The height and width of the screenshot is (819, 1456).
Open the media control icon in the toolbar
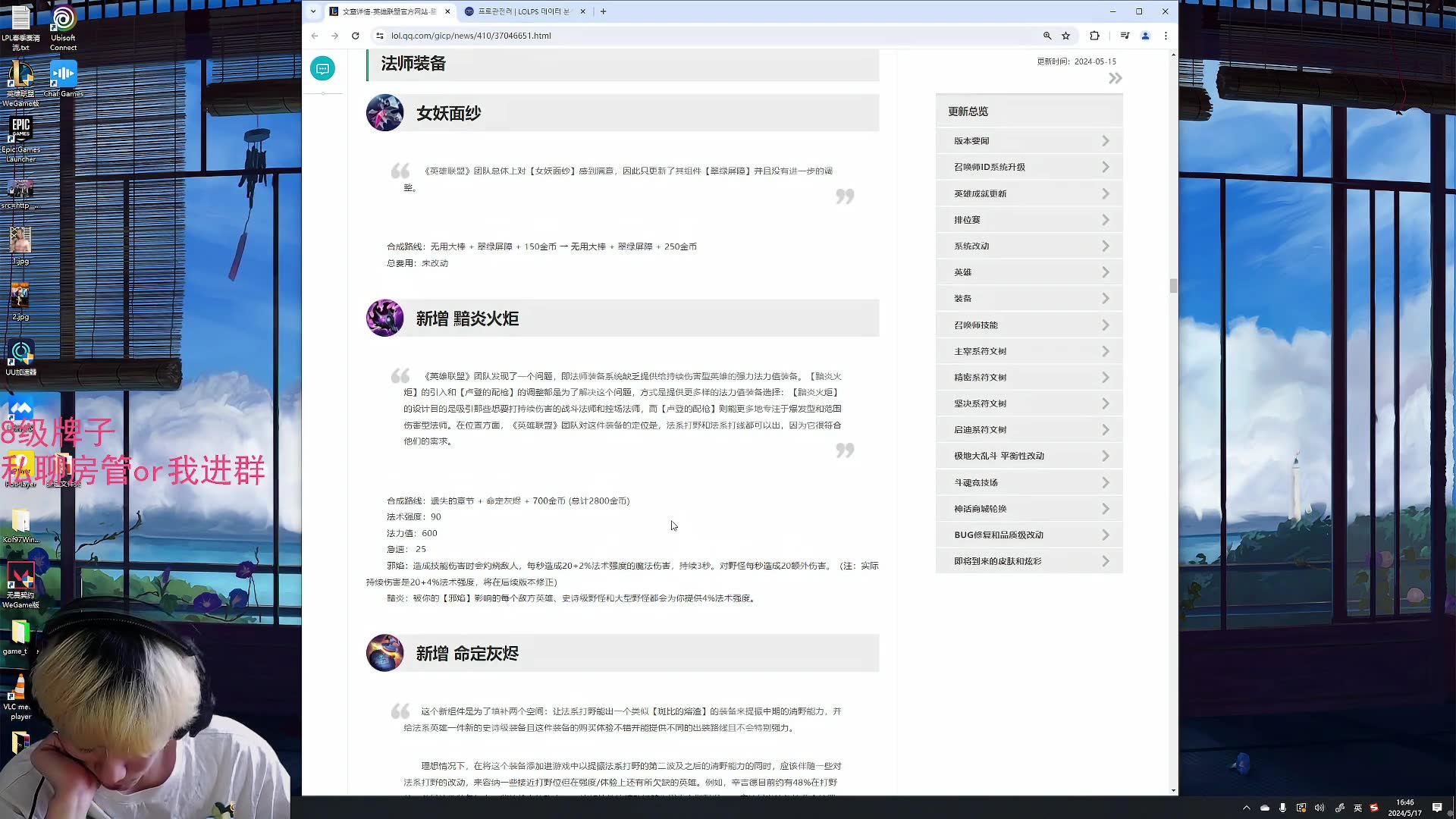pos(1125,36)
